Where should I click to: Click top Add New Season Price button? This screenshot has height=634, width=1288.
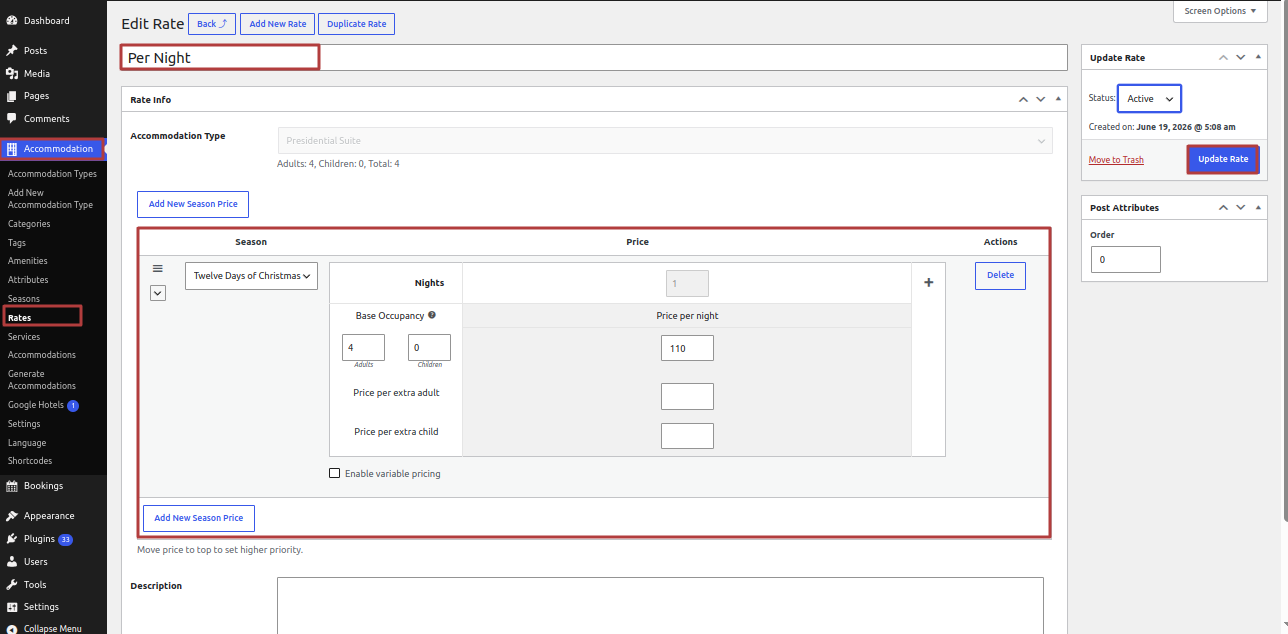click(193, 204)
